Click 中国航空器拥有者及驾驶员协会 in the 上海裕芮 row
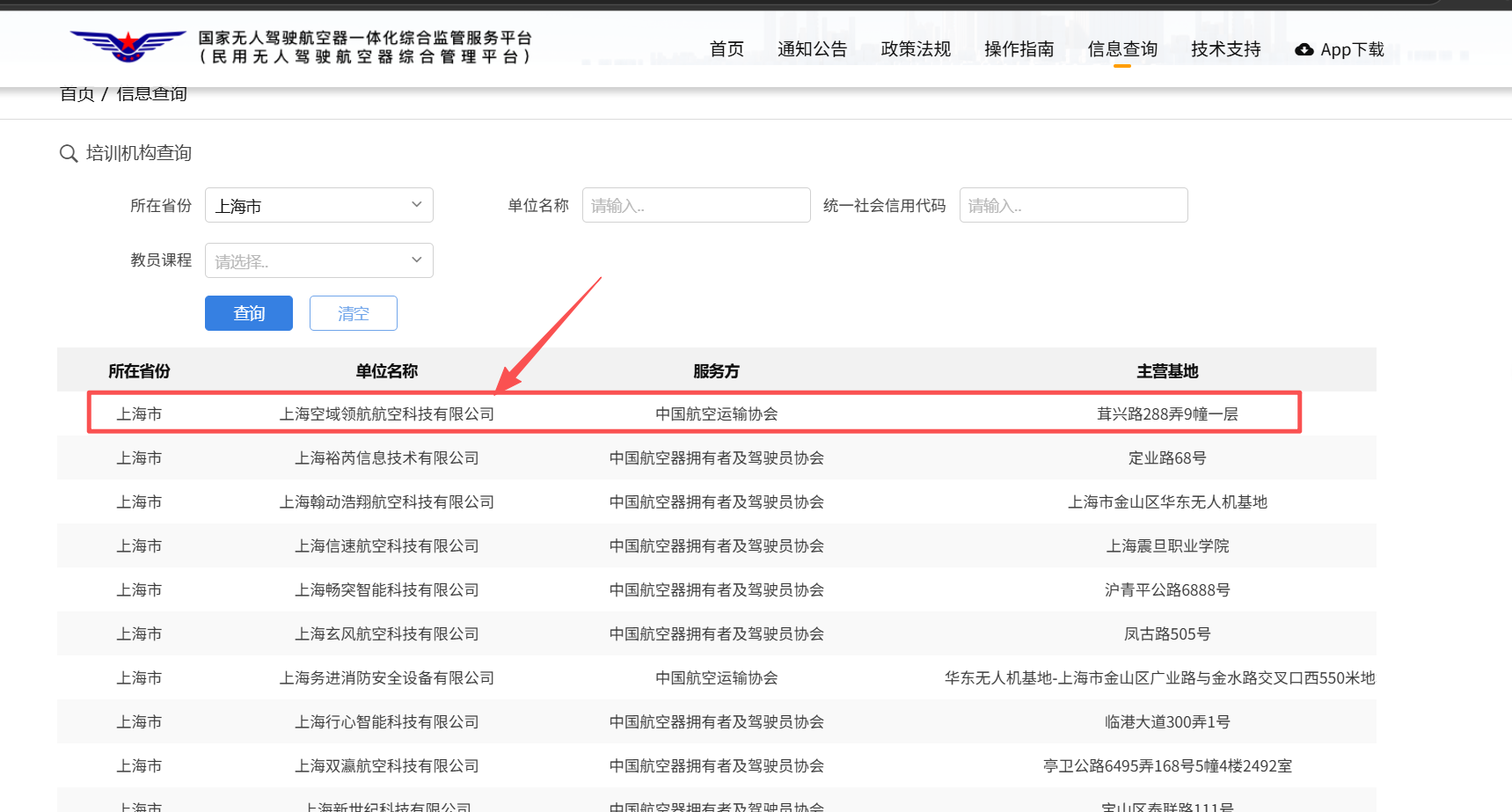The image size is (1512, 812). pos(716,458)
